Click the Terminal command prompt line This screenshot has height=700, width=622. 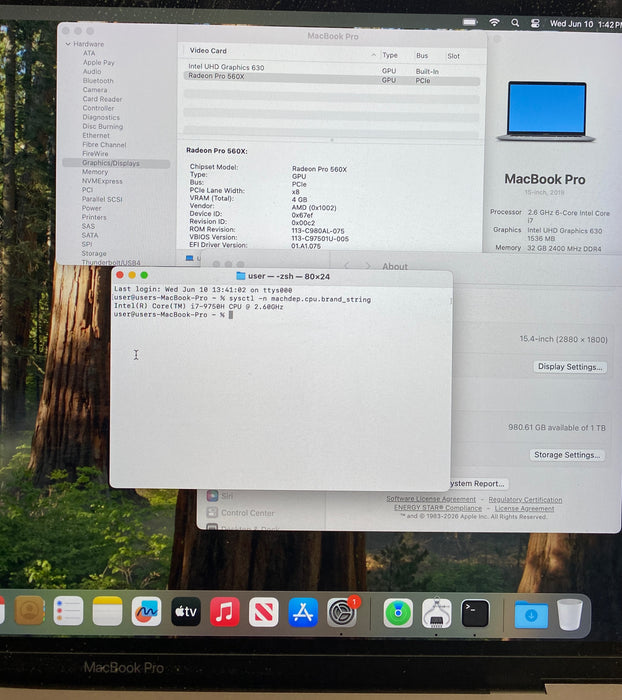(x=173, y=315)
